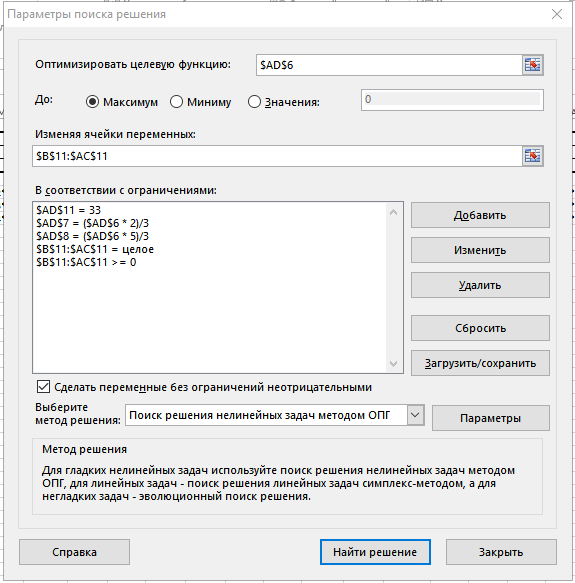This screenshot has width=575, height=583.
Task: Click Добавить button to add constraint
Action: tap(480, 215)
